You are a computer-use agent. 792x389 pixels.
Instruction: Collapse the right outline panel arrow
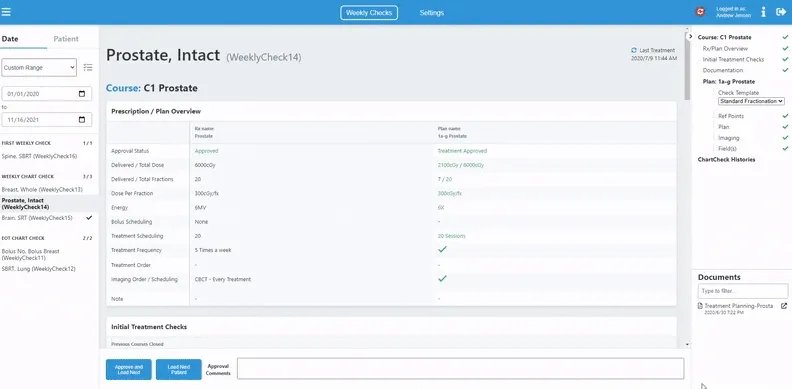click(690, 36)
